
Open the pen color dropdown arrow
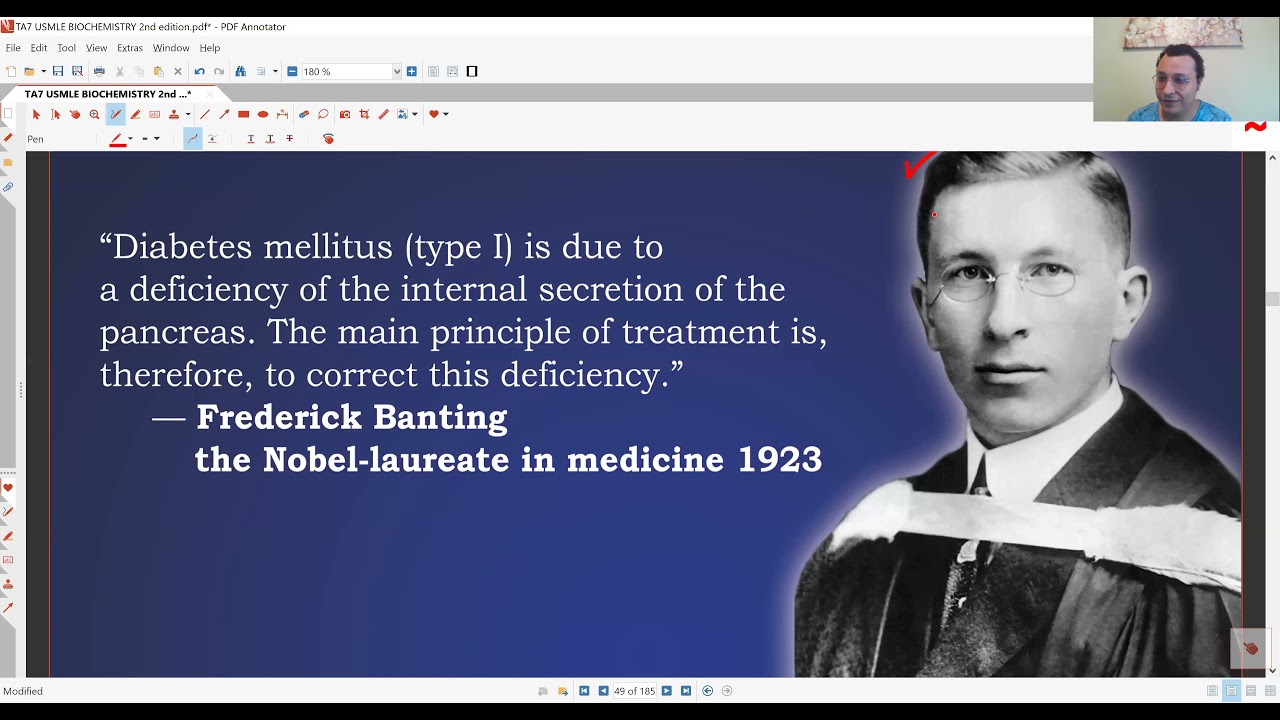130,139
